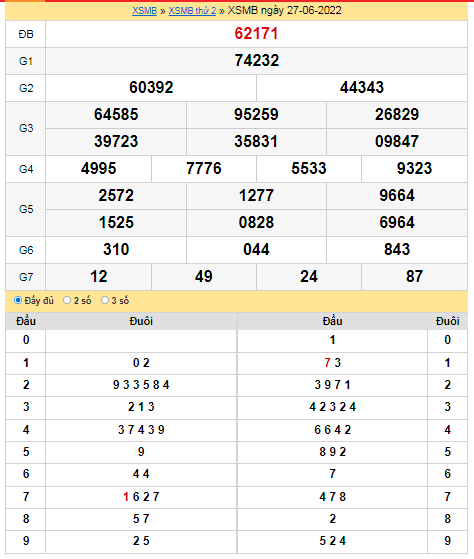Click the XSMB ngày 27-06-2022 title text
The image size is (474, 559).
tap(284, 10)
